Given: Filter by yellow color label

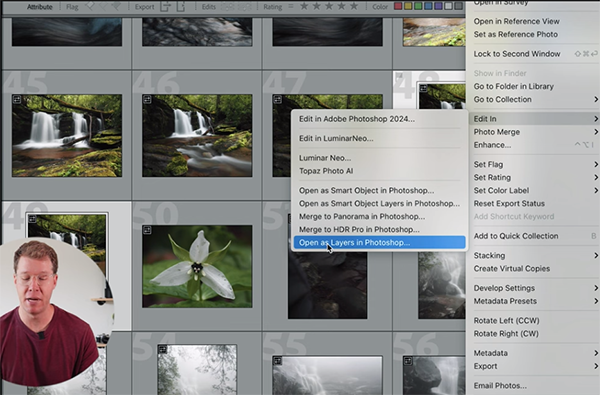Looking at the screenshot, I should click(408, 7).
